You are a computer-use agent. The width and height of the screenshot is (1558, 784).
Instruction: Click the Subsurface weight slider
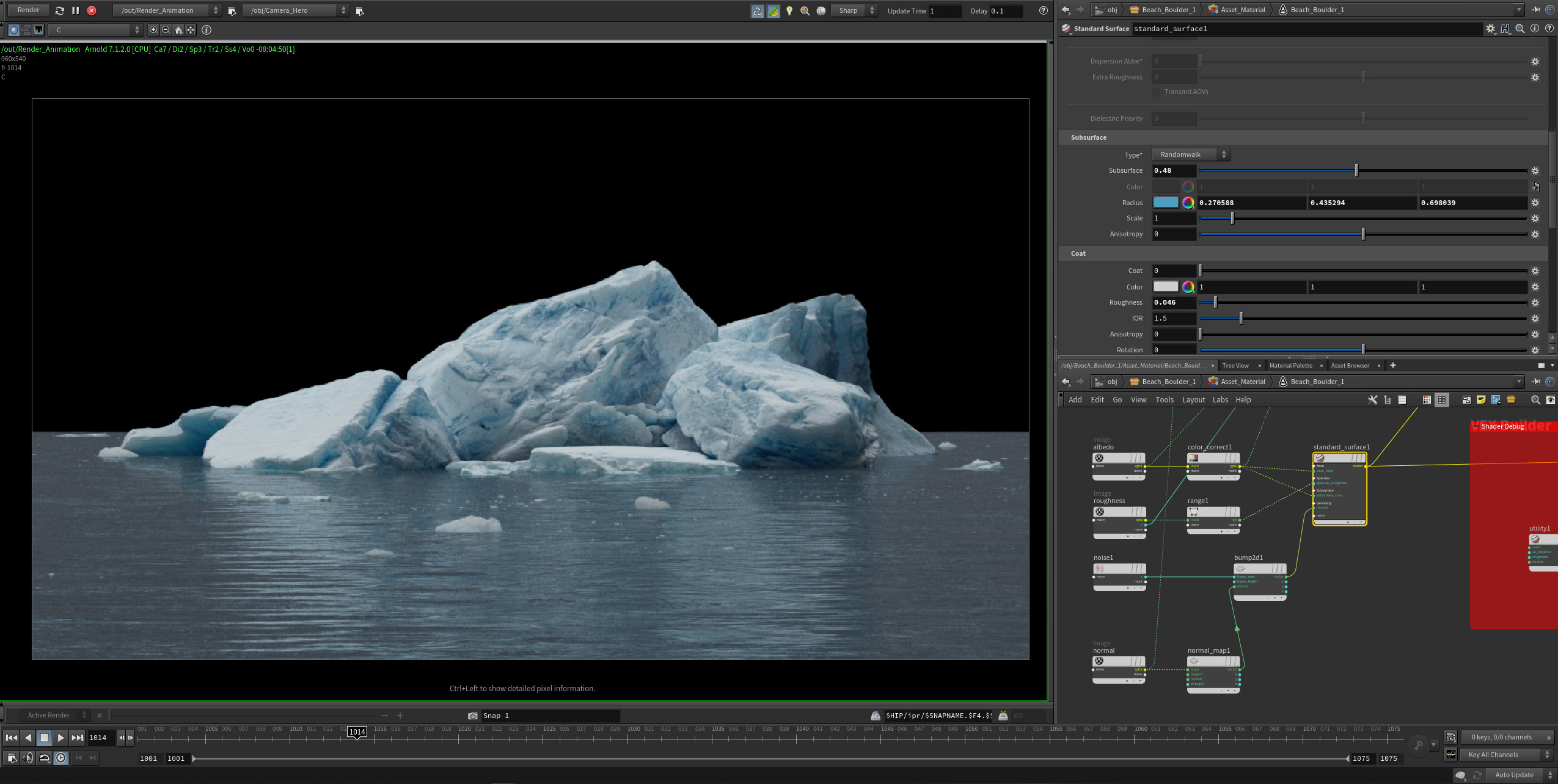(x=1362, y=171)
